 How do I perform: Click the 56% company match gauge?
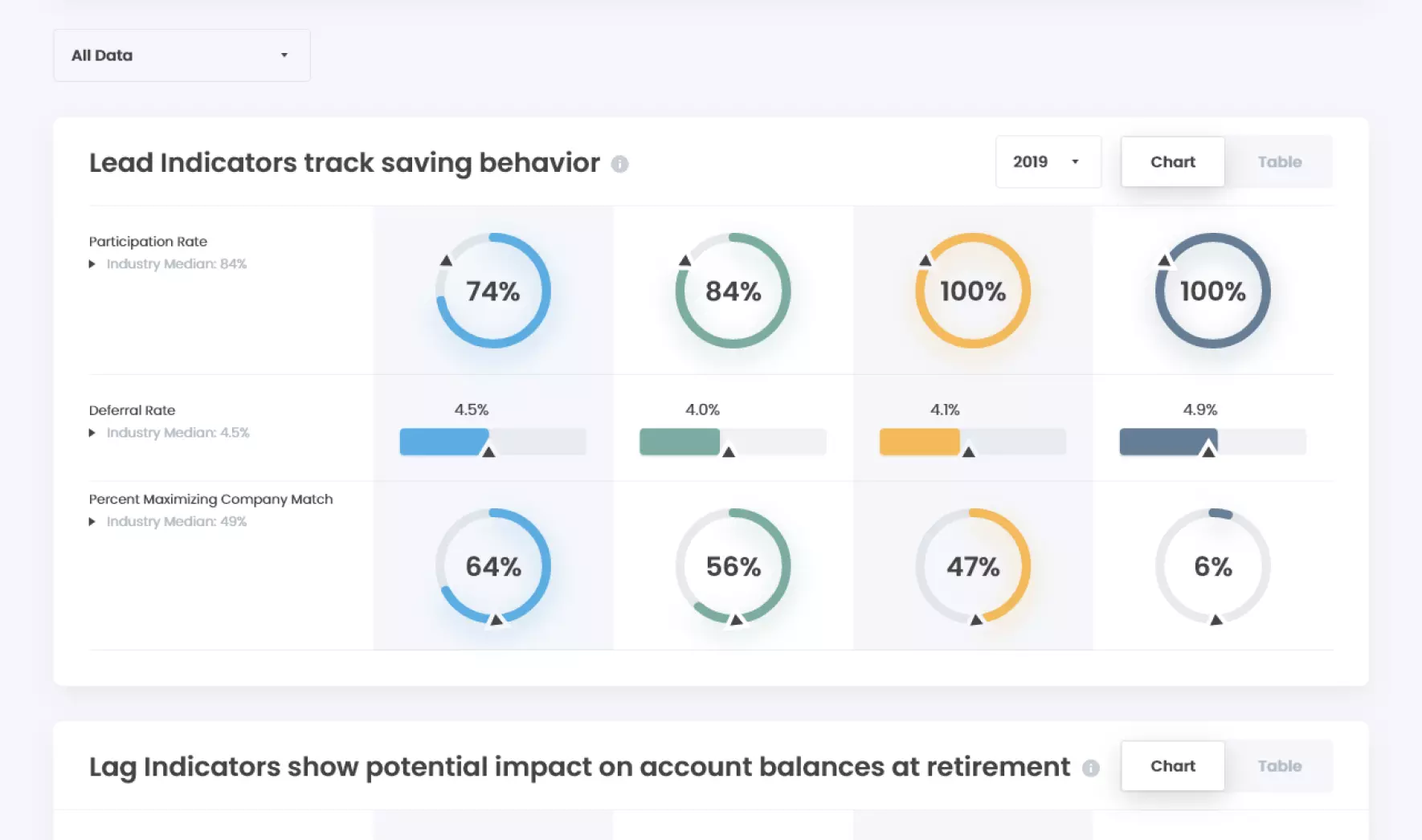click(733, 566)
